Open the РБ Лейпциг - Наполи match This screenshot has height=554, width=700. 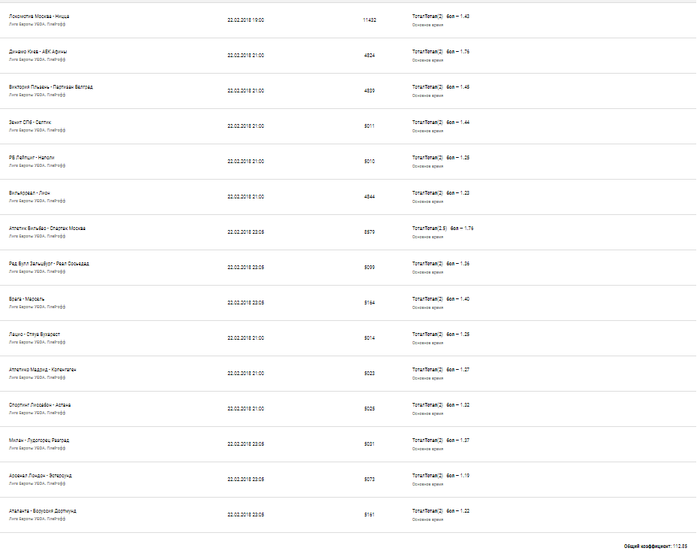tap(32, 158)
